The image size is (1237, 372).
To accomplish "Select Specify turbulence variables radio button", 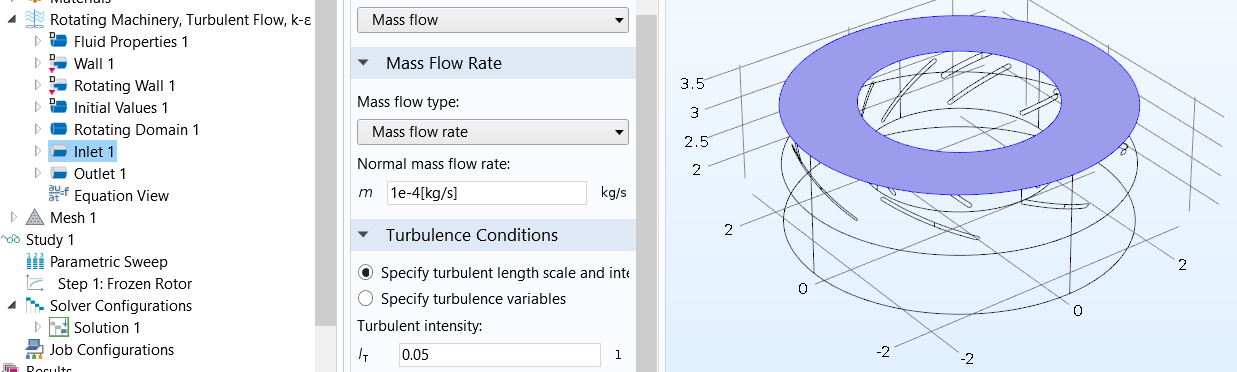I will 365,298.
